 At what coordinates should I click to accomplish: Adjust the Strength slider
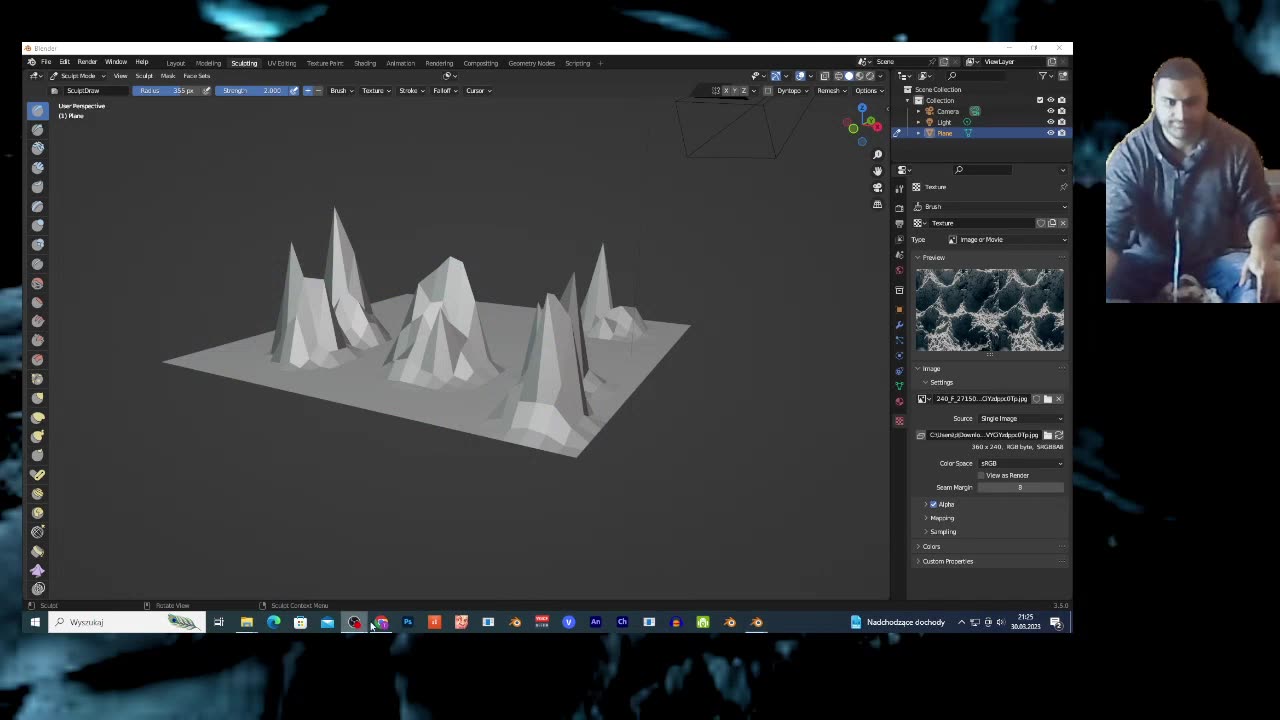(251, 91)
